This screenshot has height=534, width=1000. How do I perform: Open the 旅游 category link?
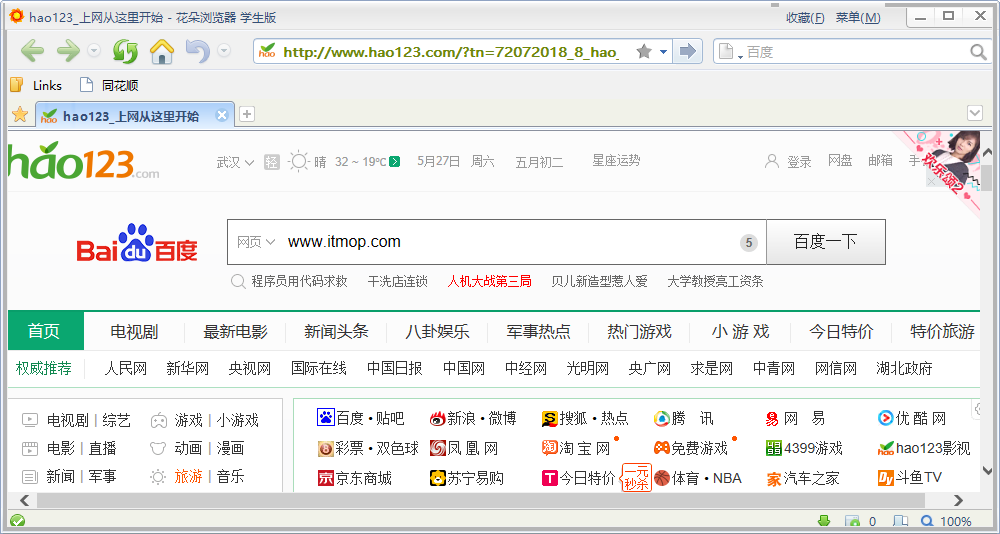pyautogui.click(x=188, y=477)
